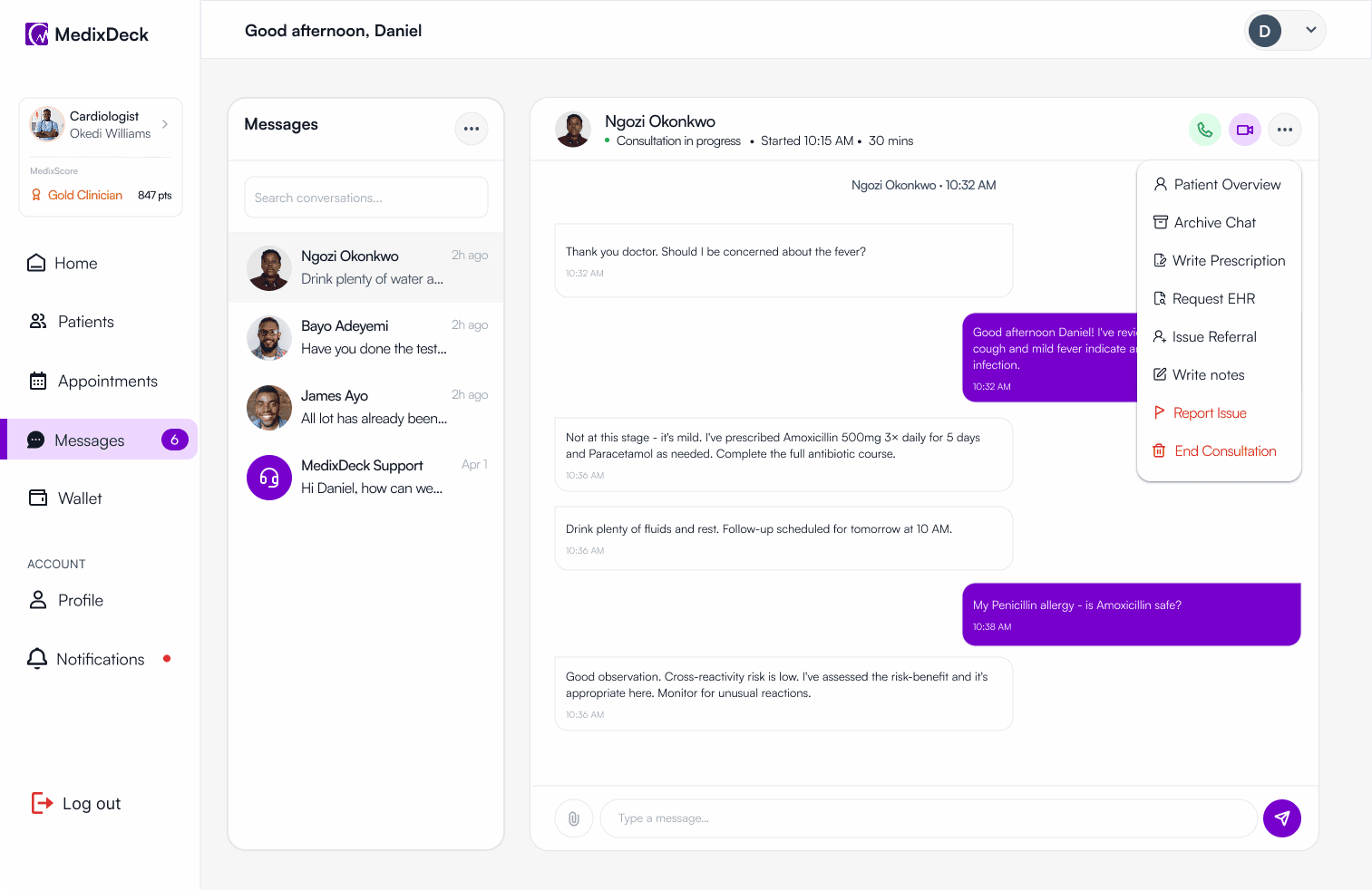This screenshot has height=890, width=1372.
Task: Select Write Prescription option
Action: (1218, 260)
